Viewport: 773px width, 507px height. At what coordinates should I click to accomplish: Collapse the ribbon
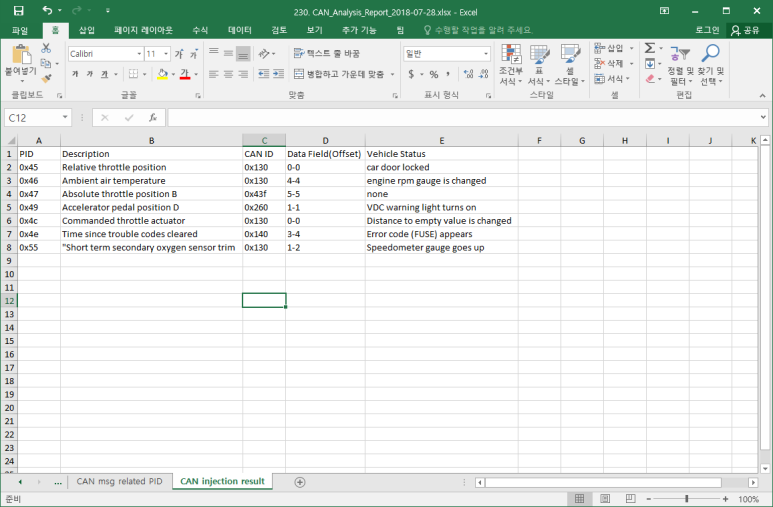pyautogui.click(x=762, y=96)
